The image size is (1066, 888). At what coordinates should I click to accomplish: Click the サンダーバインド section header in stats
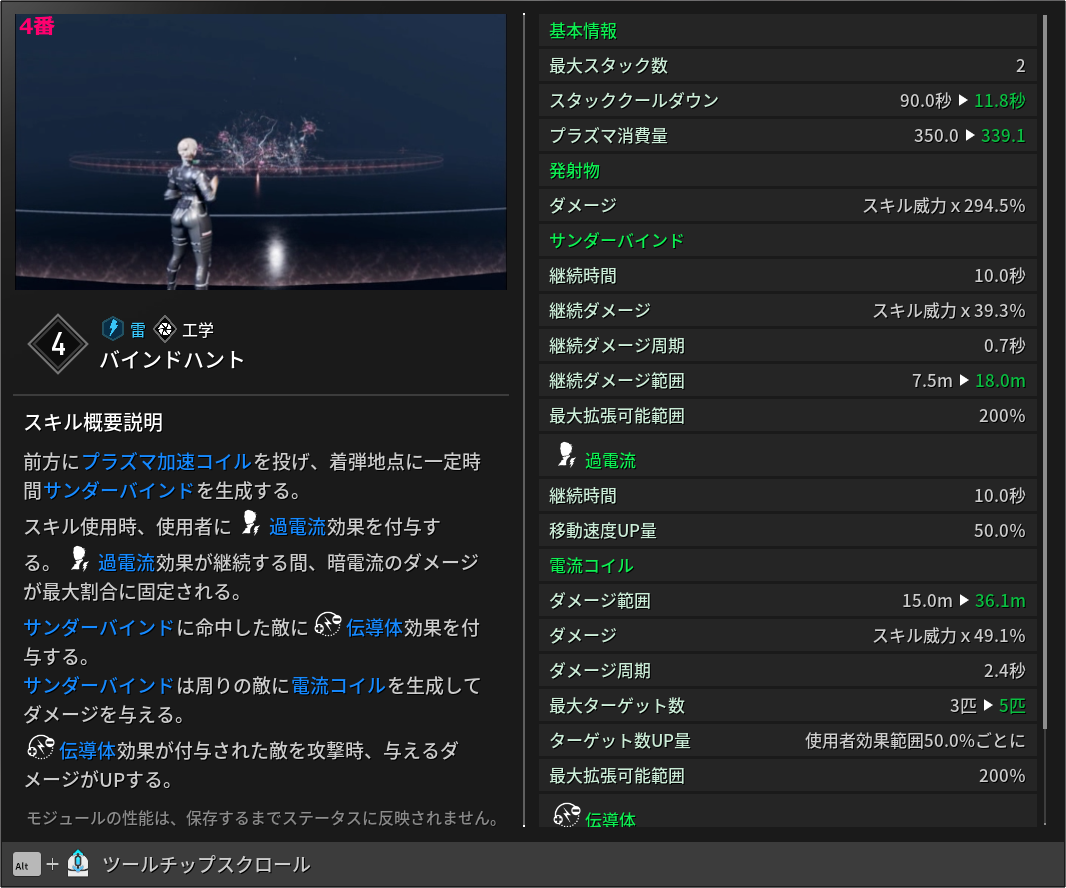tap(788, 241)
